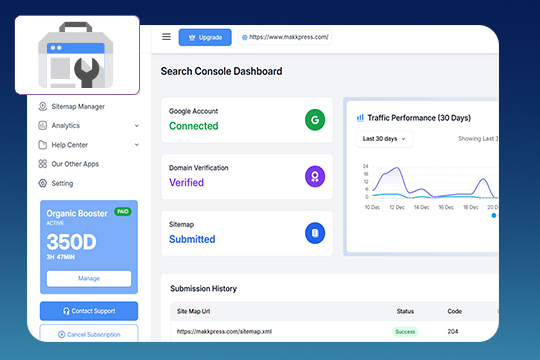Click the Contact Support button
The image size is (540, 360).
click(x=89, y=311)
